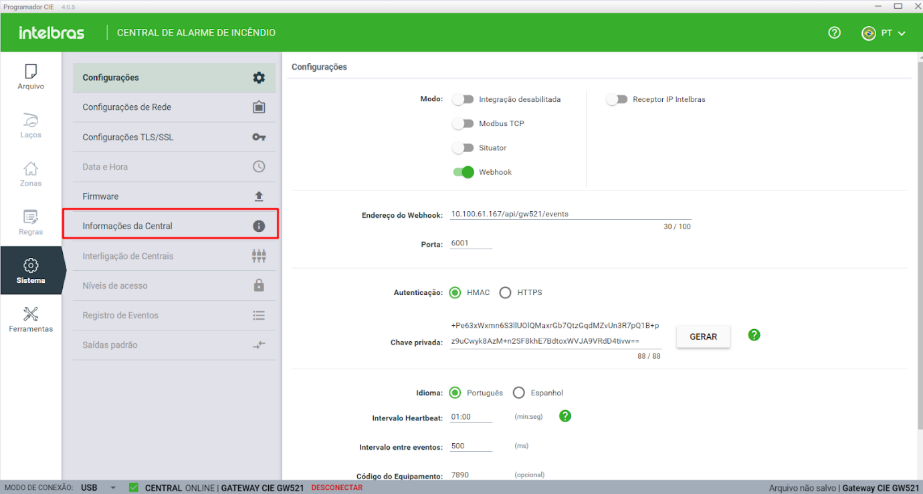
Task: Click the Brazil flag language icon
Action: click(868, 33)
